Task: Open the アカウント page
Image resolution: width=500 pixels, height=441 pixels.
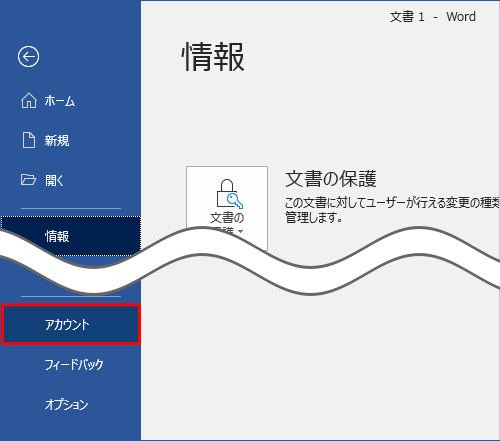Action: (70, 324)
